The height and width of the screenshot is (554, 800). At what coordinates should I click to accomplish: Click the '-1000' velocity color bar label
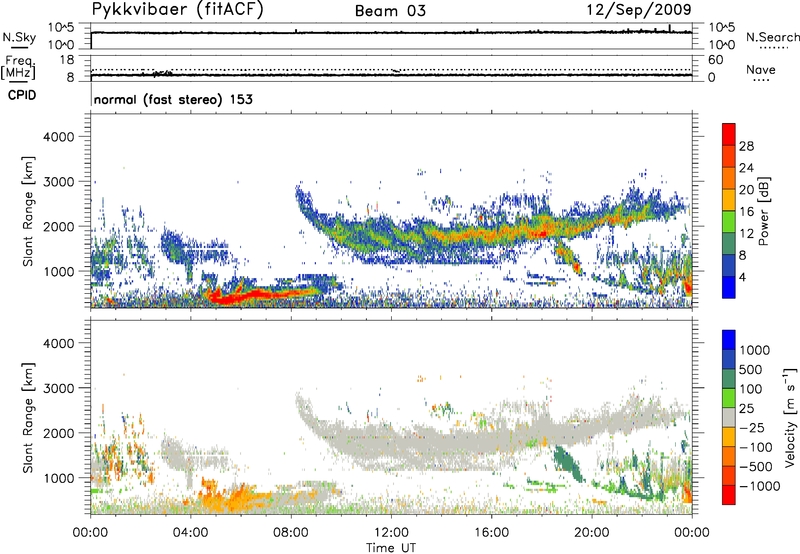[x=760, y=486]
